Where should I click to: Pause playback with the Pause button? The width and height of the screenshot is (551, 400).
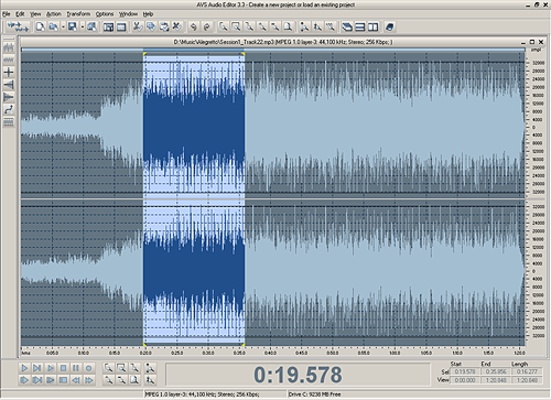click(76, 368)
